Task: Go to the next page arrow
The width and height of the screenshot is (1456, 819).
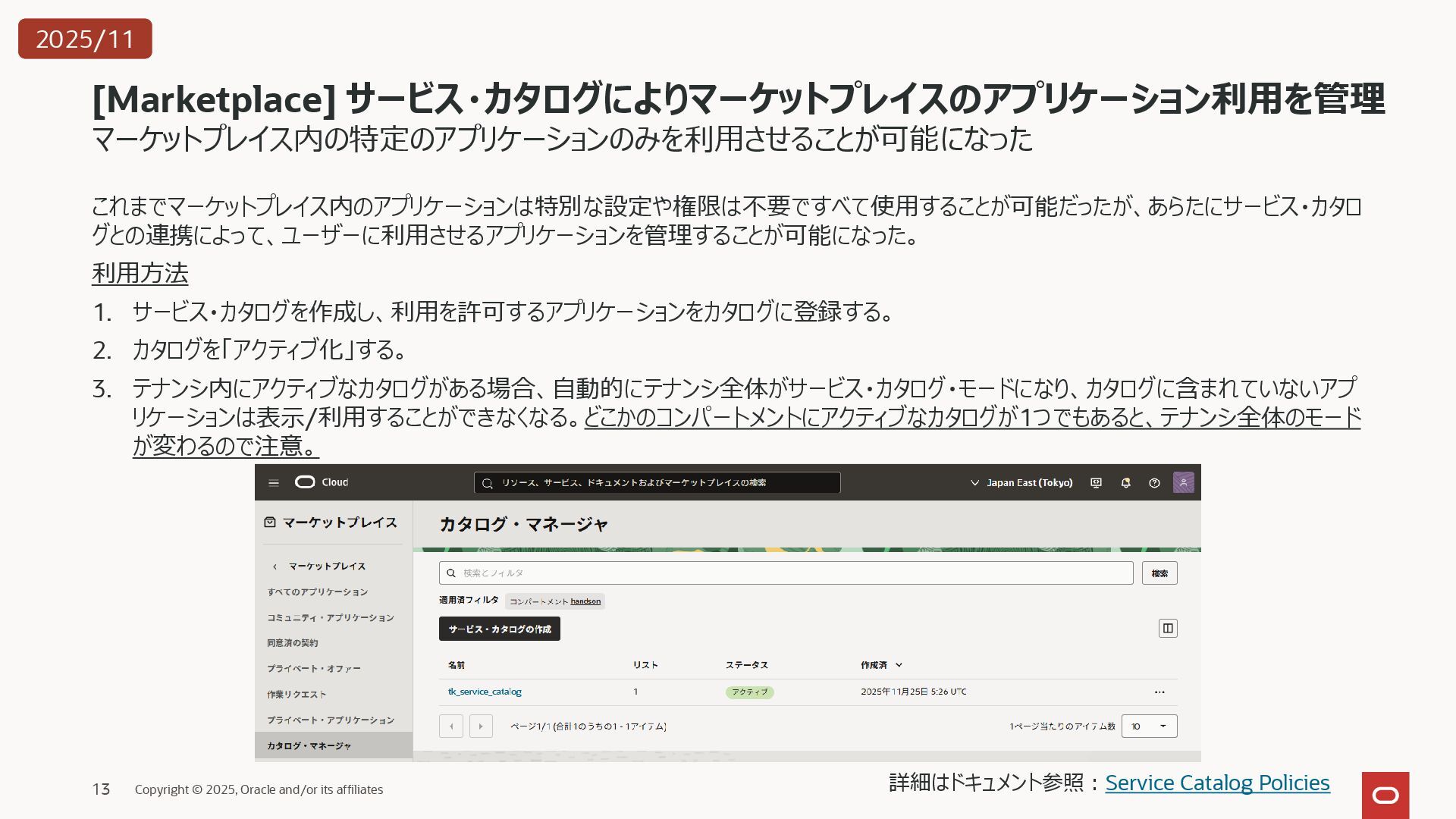Action: (481, 726)
